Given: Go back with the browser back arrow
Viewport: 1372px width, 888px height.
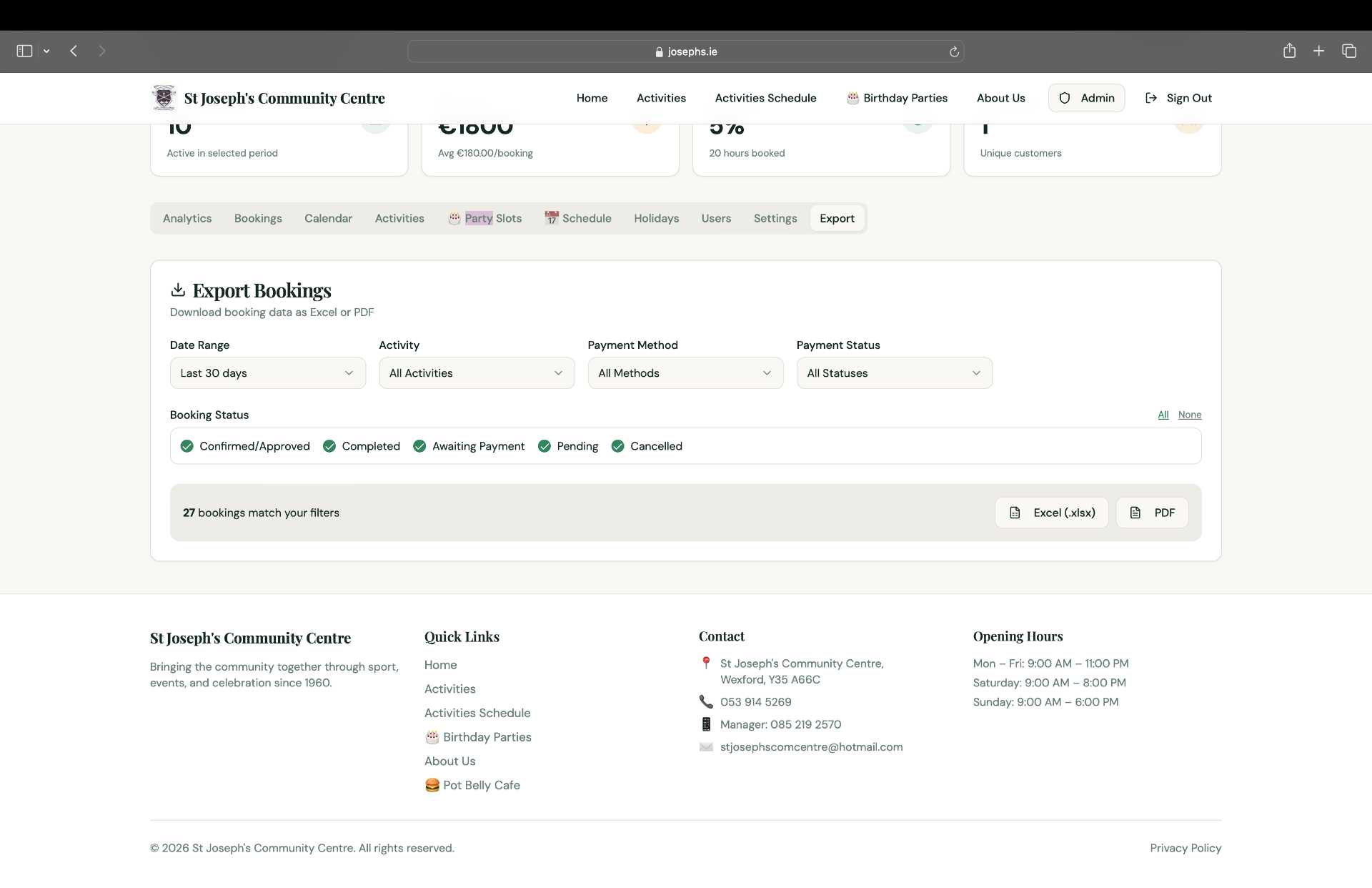Looking at the screenshot, I should [x=74, y=51].
